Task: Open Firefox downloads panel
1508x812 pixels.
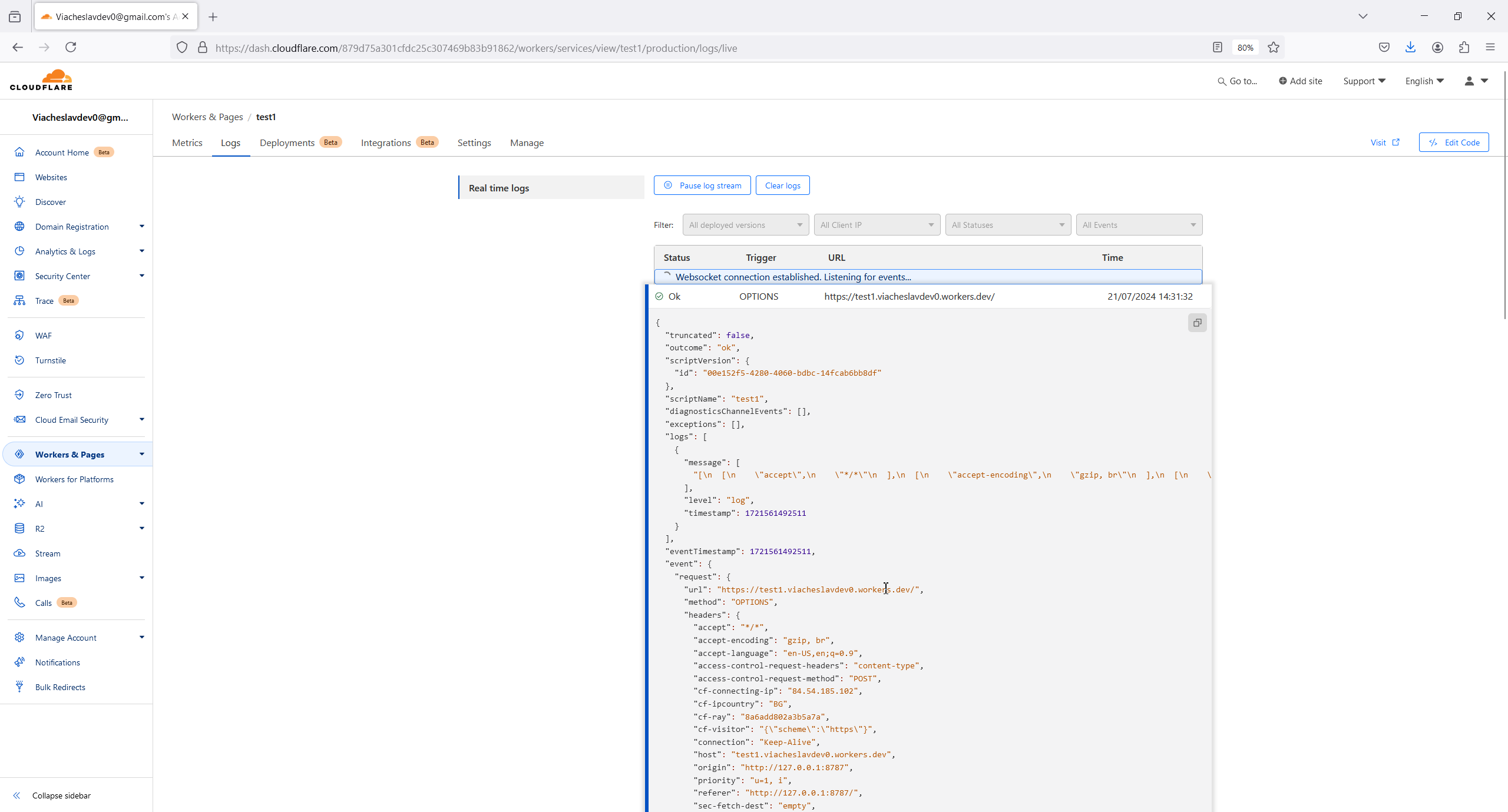Action: tap(1410, 48)
